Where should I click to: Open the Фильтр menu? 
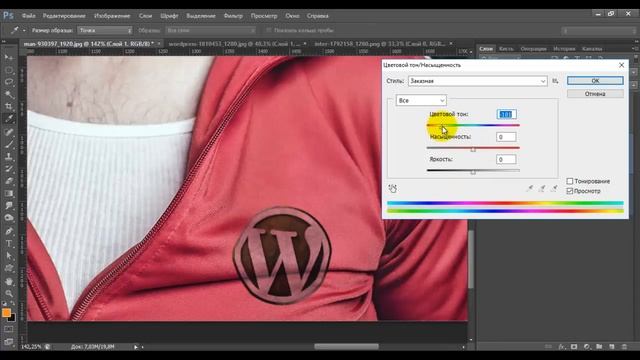(x=233, y=16)
